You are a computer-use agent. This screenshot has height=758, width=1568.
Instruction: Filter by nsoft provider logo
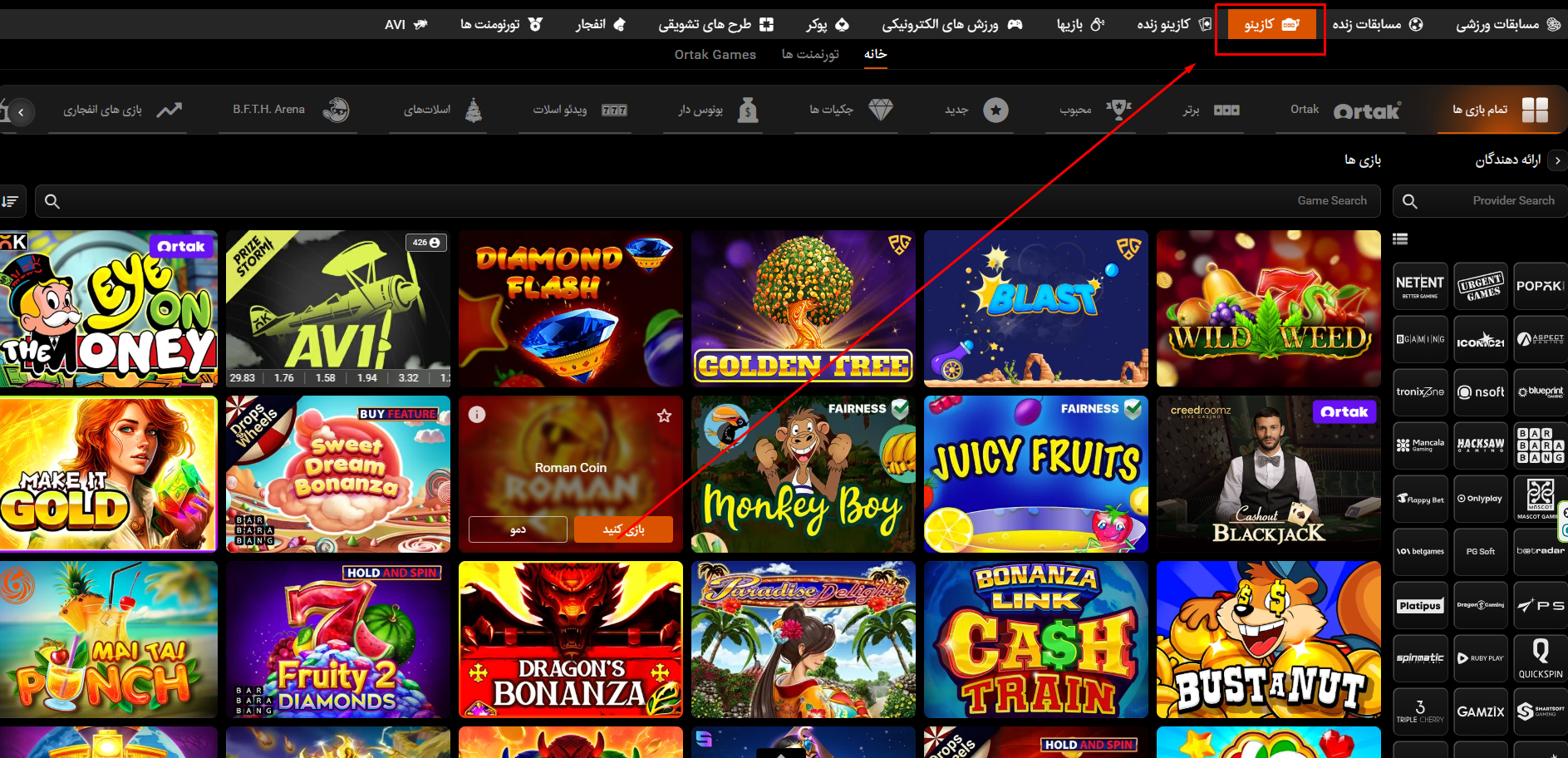point(1481,392)
